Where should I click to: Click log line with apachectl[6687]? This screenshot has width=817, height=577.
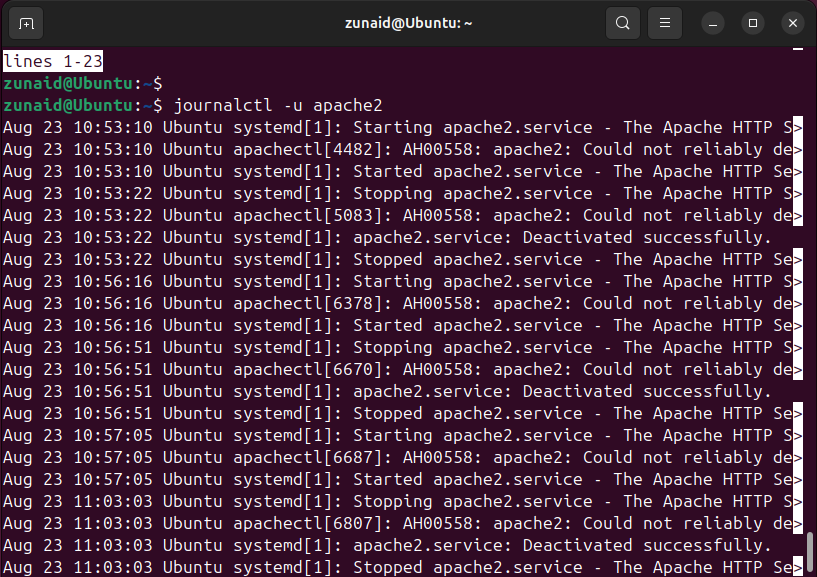click(403, 458)
